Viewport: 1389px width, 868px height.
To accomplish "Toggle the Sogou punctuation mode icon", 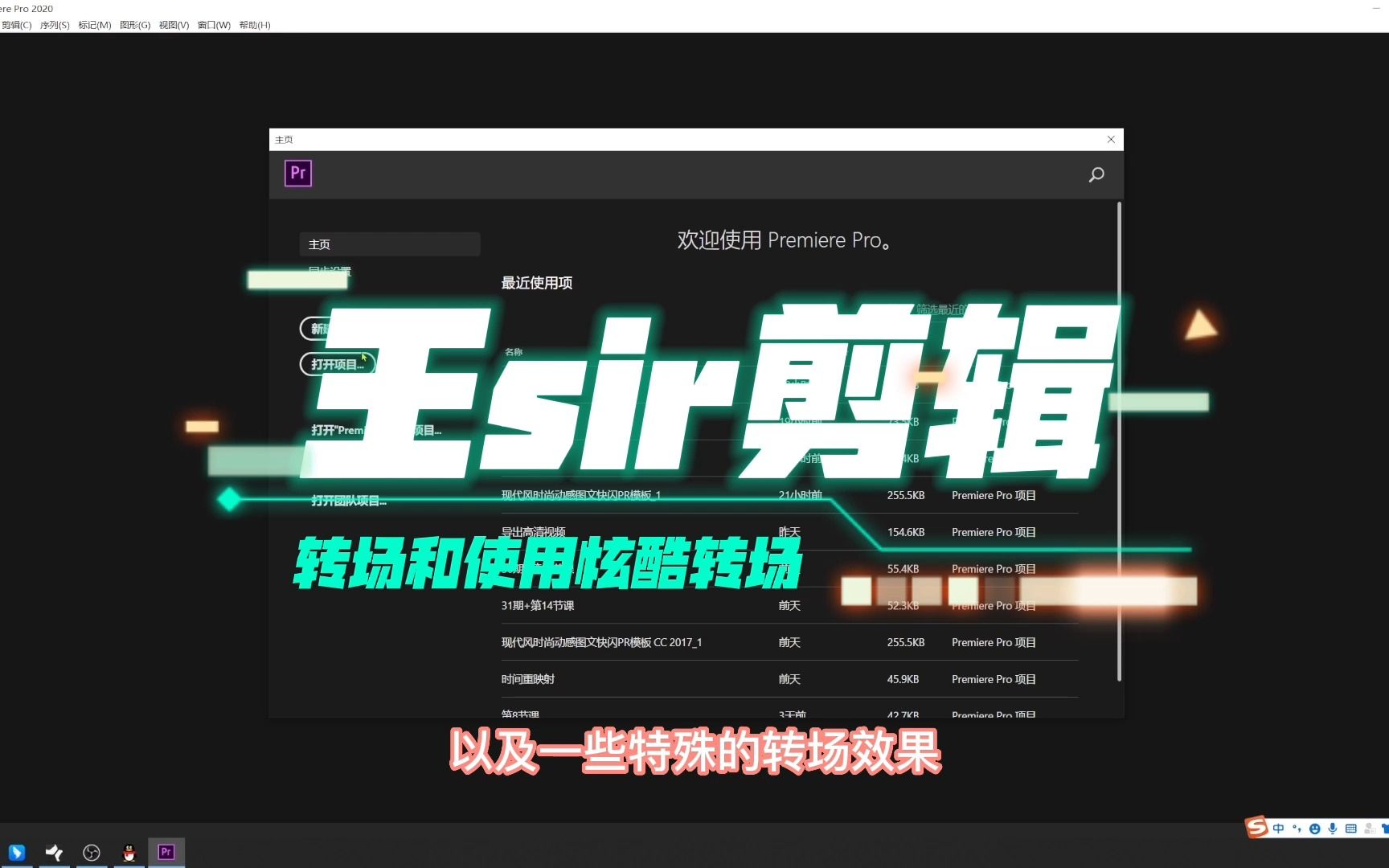I will 1297,829.
